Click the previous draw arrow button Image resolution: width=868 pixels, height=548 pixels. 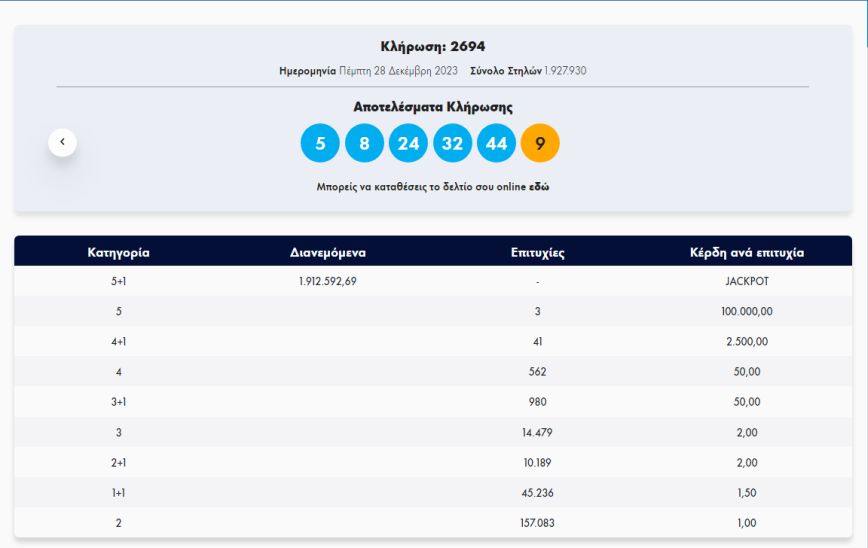point(62,142)
